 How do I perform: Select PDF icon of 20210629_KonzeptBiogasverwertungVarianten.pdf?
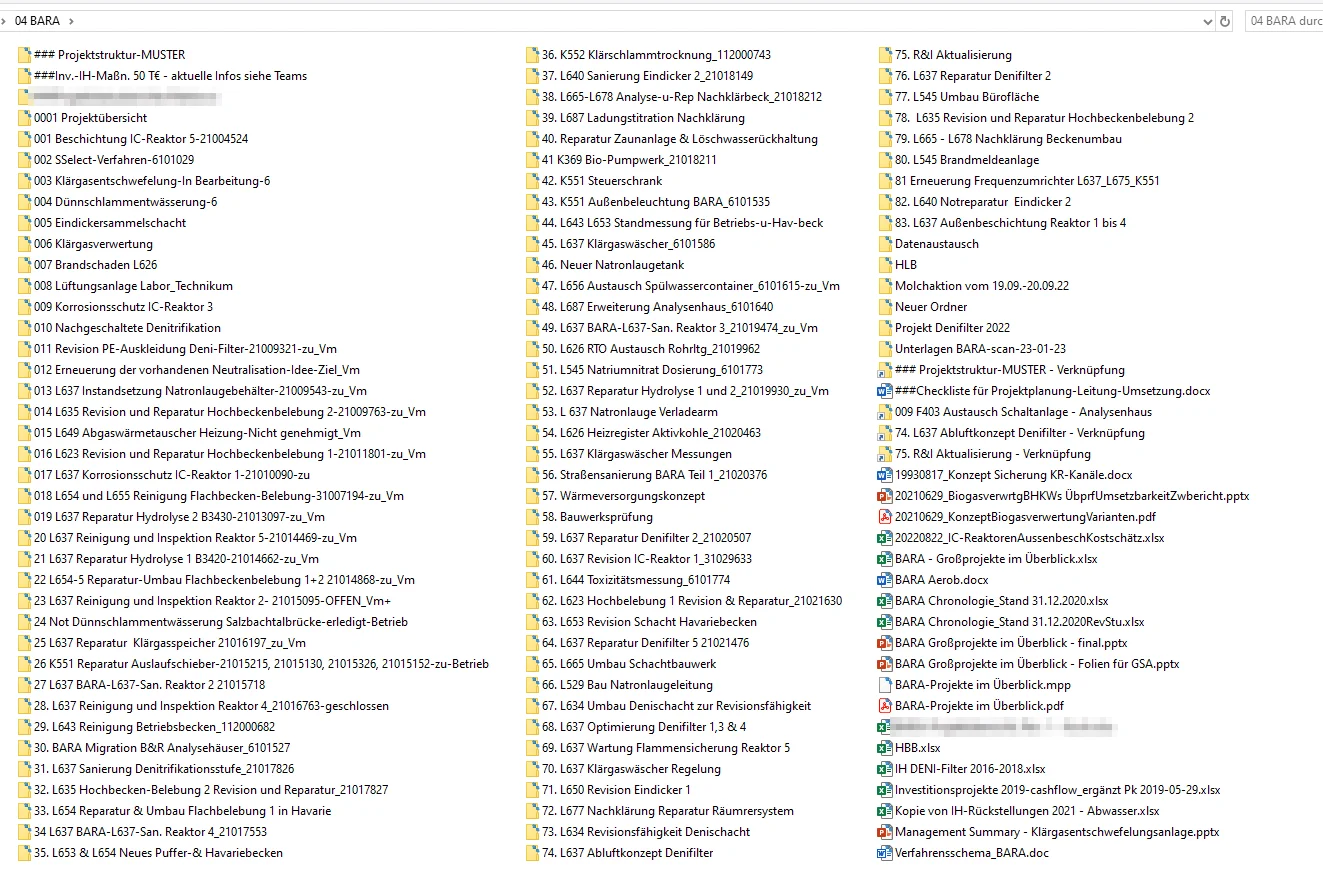884,517
